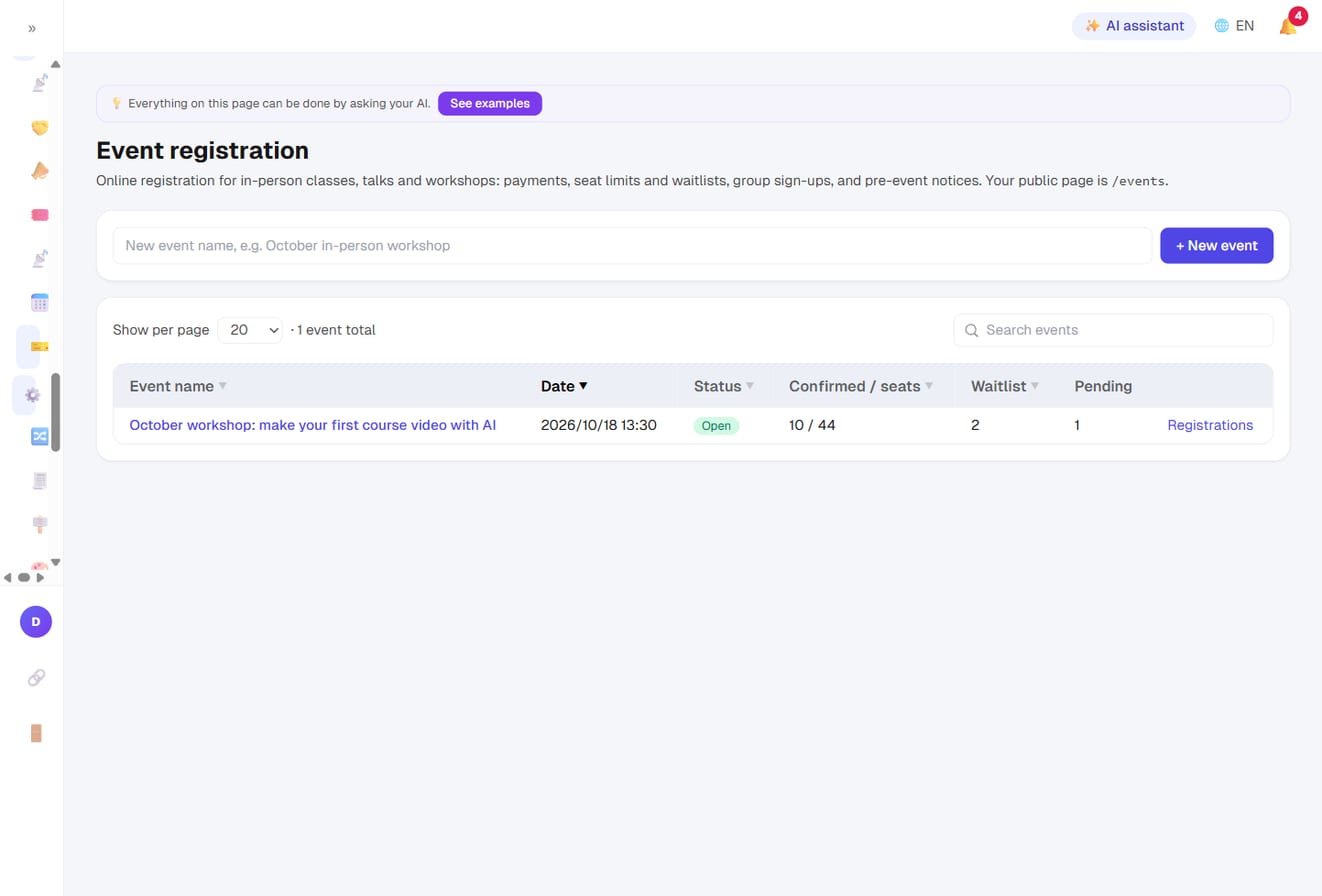Image resolution: width=1322 pixels, height=896 pixels.
Task: Open the pink ticket sidebar icon
Action: (x=40, y=215)
